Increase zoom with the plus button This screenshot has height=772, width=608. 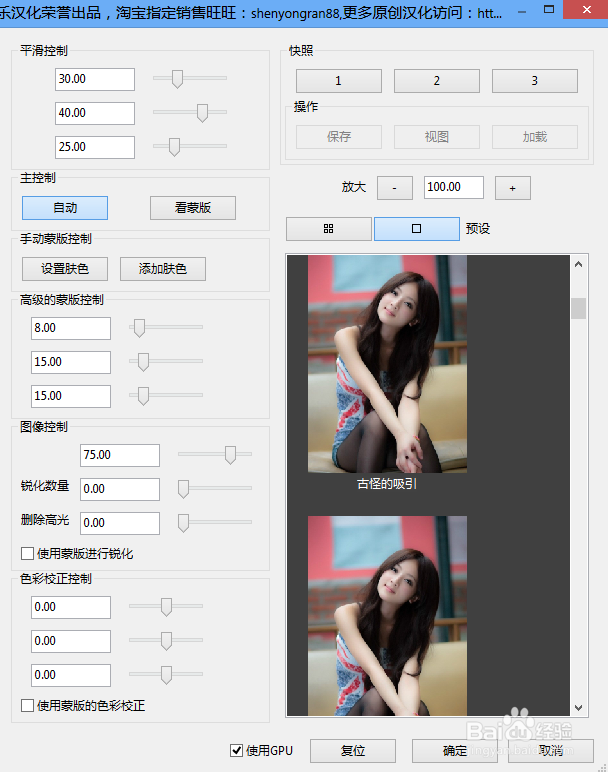pyautogui.click(x=512, y=188)
